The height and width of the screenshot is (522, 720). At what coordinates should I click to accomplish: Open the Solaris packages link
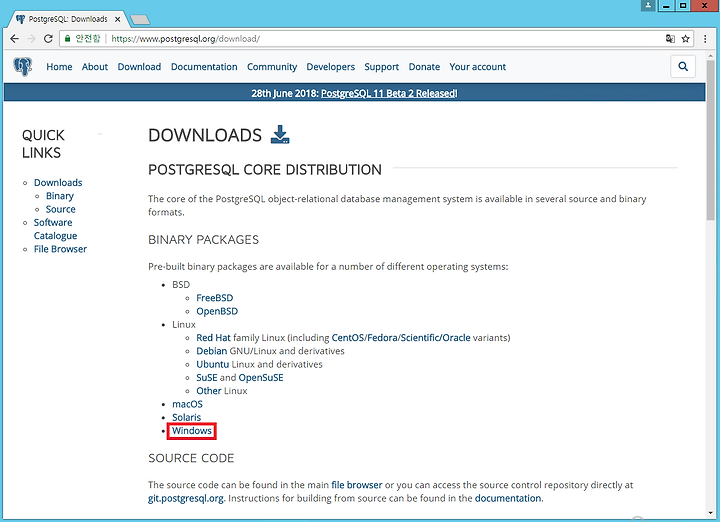point(186,418)
